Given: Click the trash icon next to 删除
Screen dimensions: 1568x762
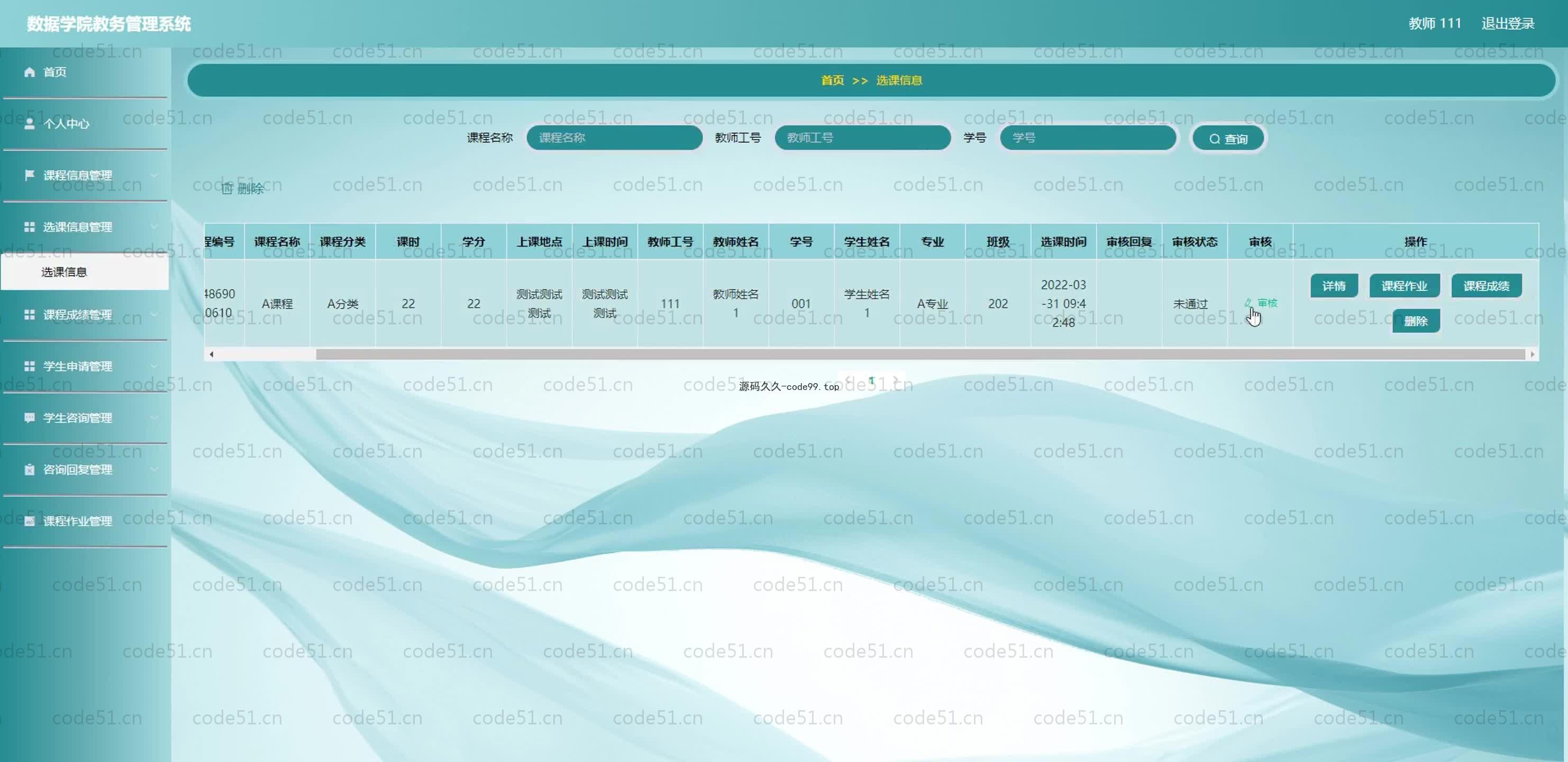Looking at the screenshot, I should click(x=227, y=188).
